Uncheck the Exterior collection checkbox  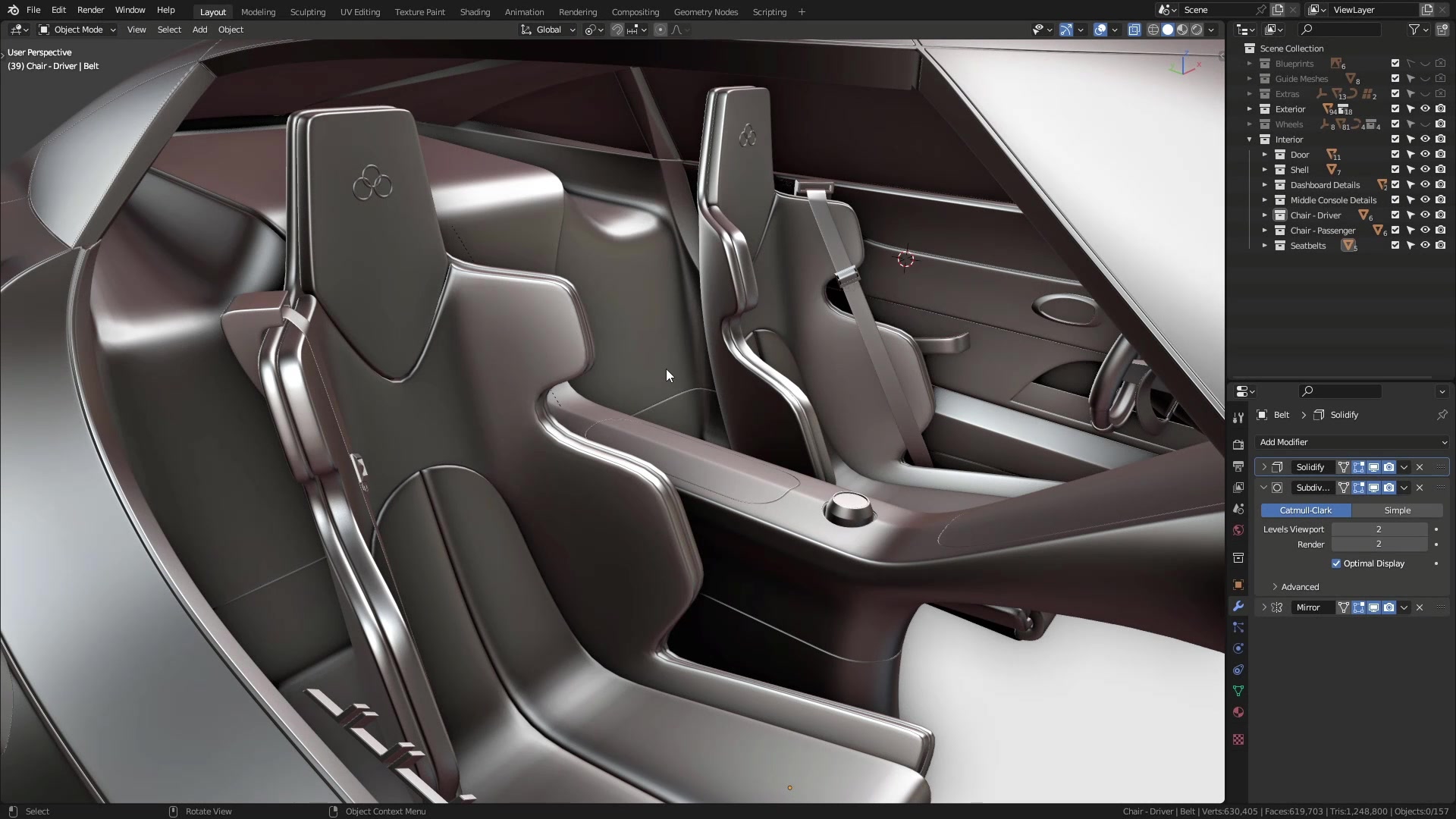1395,109
